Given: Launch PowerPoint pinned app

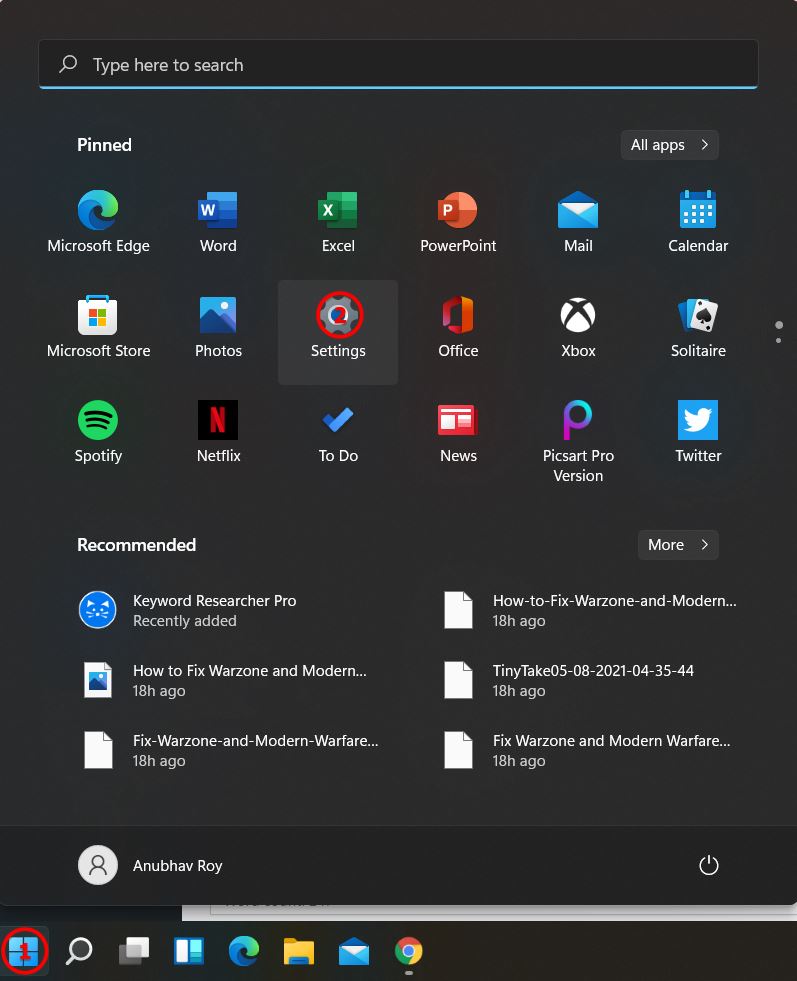Looking at the screenshot, I should pyautogui.click(x=458, y=222).
